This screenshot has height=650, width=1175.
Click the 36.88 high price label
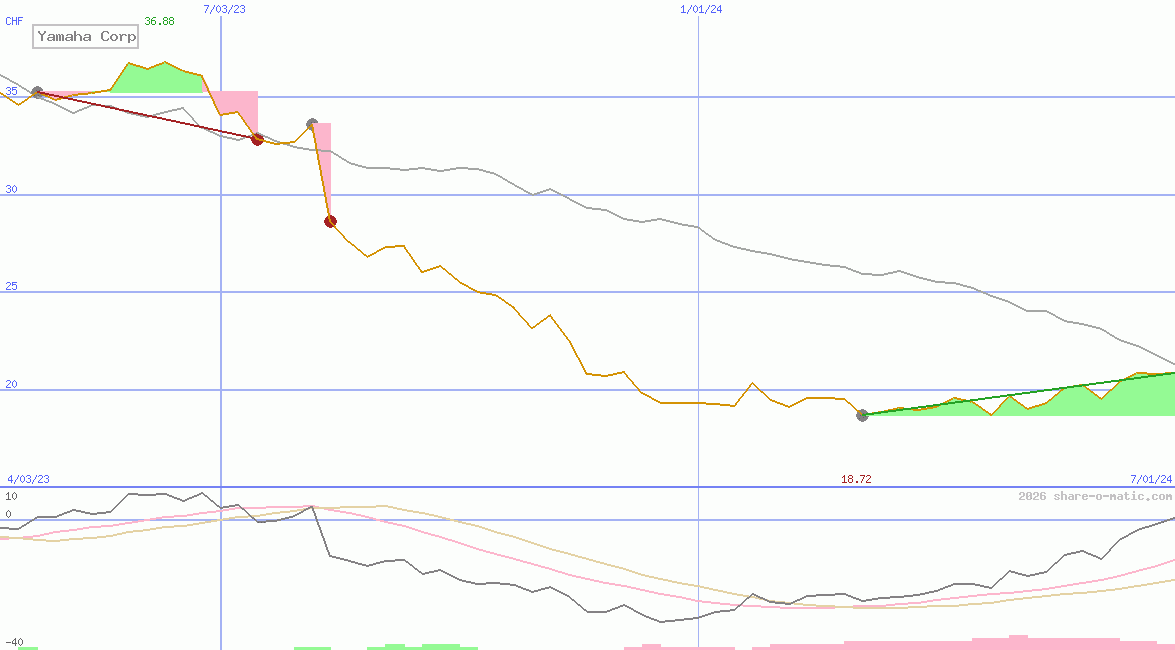tap(158, 21)
